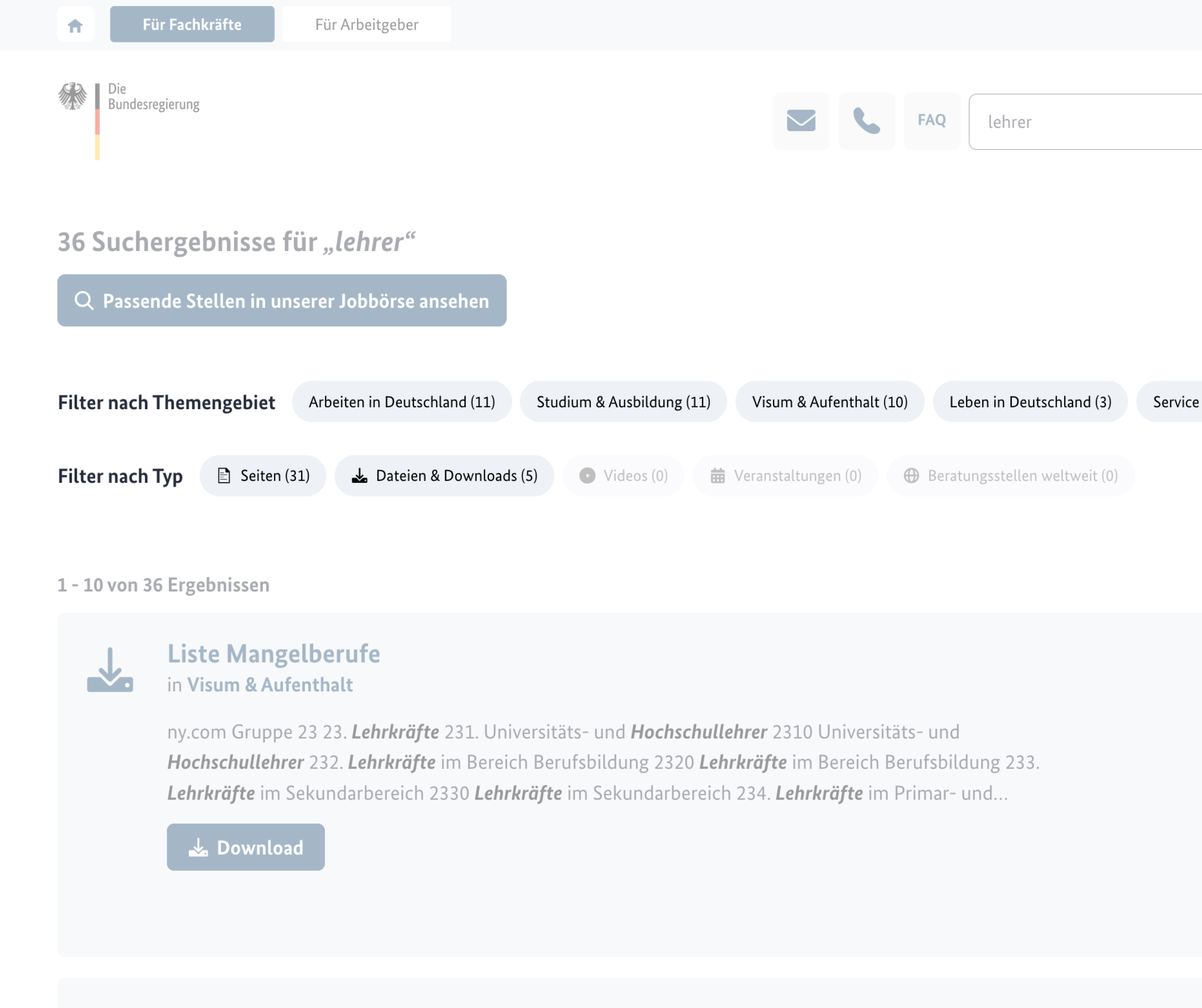The width and height of the screenshot is (1202, 1008).
Task: Download the Liste Mangelberufe file
Action: 245,847
